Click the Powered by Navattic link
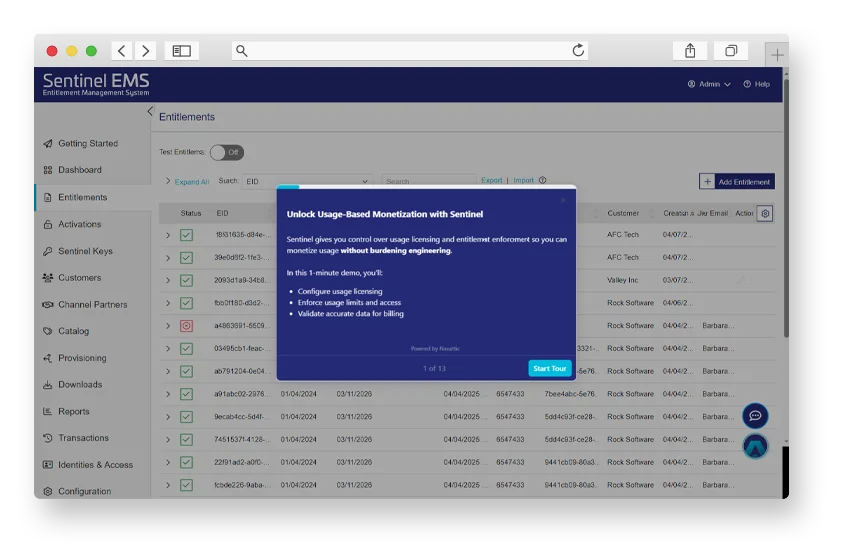This screenshot has width=850, height=550. click(x=435, y=349)
